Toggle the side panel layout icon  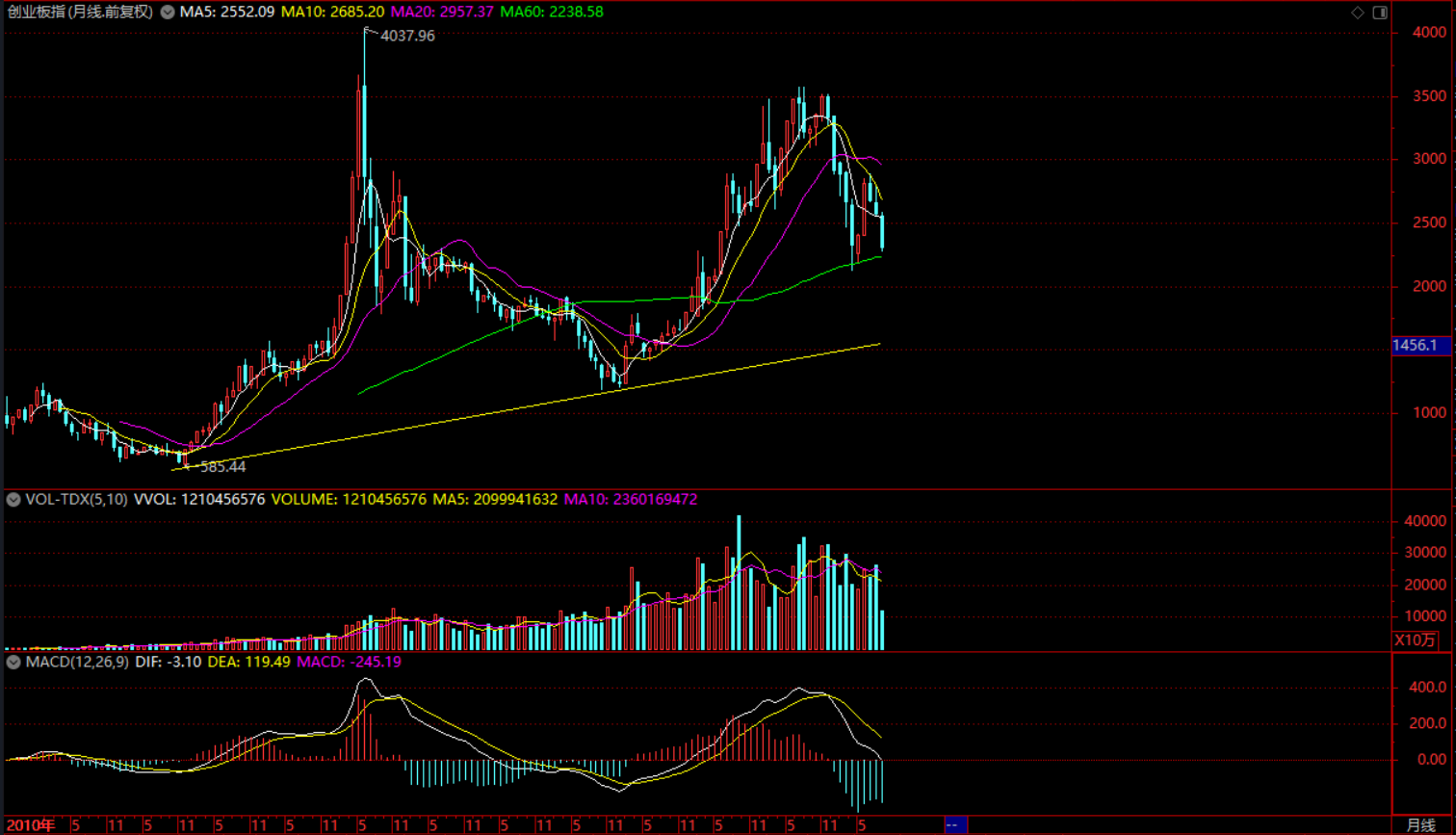[1380, 13]
